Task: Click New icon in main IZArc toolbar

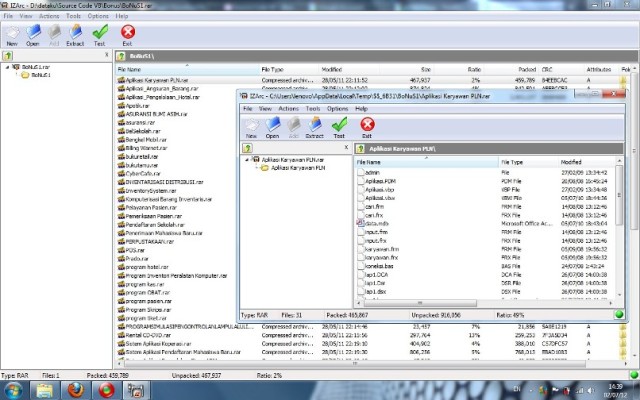Action: 12,35
